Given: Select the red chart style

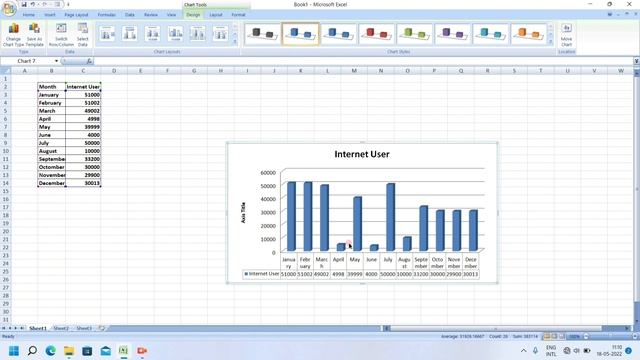Looking at the screenshot, I should coord(376,34).
